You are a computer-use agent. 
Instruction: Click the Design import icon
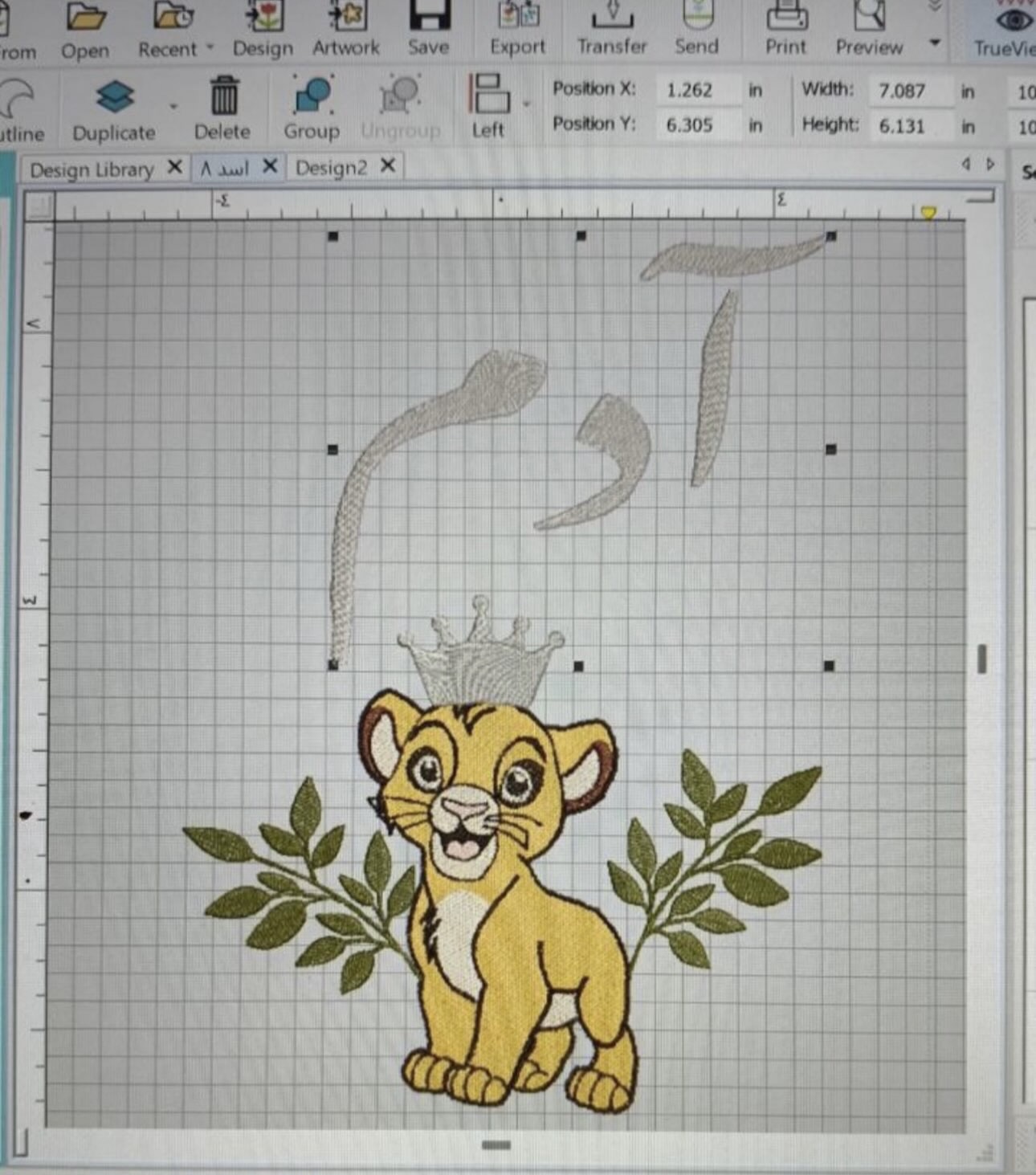(263, 16)
